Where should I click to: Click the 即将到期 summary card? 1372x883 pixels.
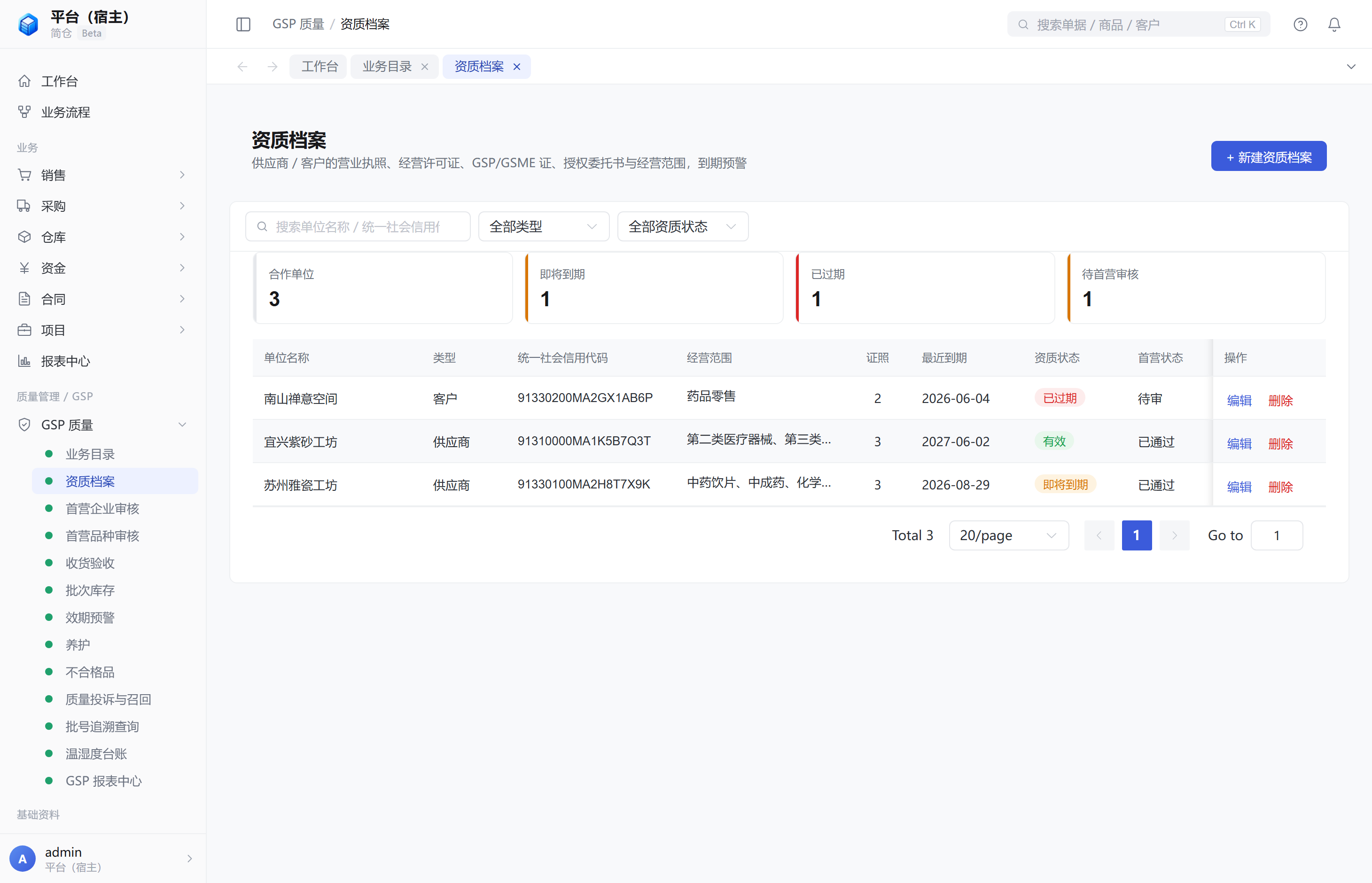pyautogui.click(x=654, y=288)
